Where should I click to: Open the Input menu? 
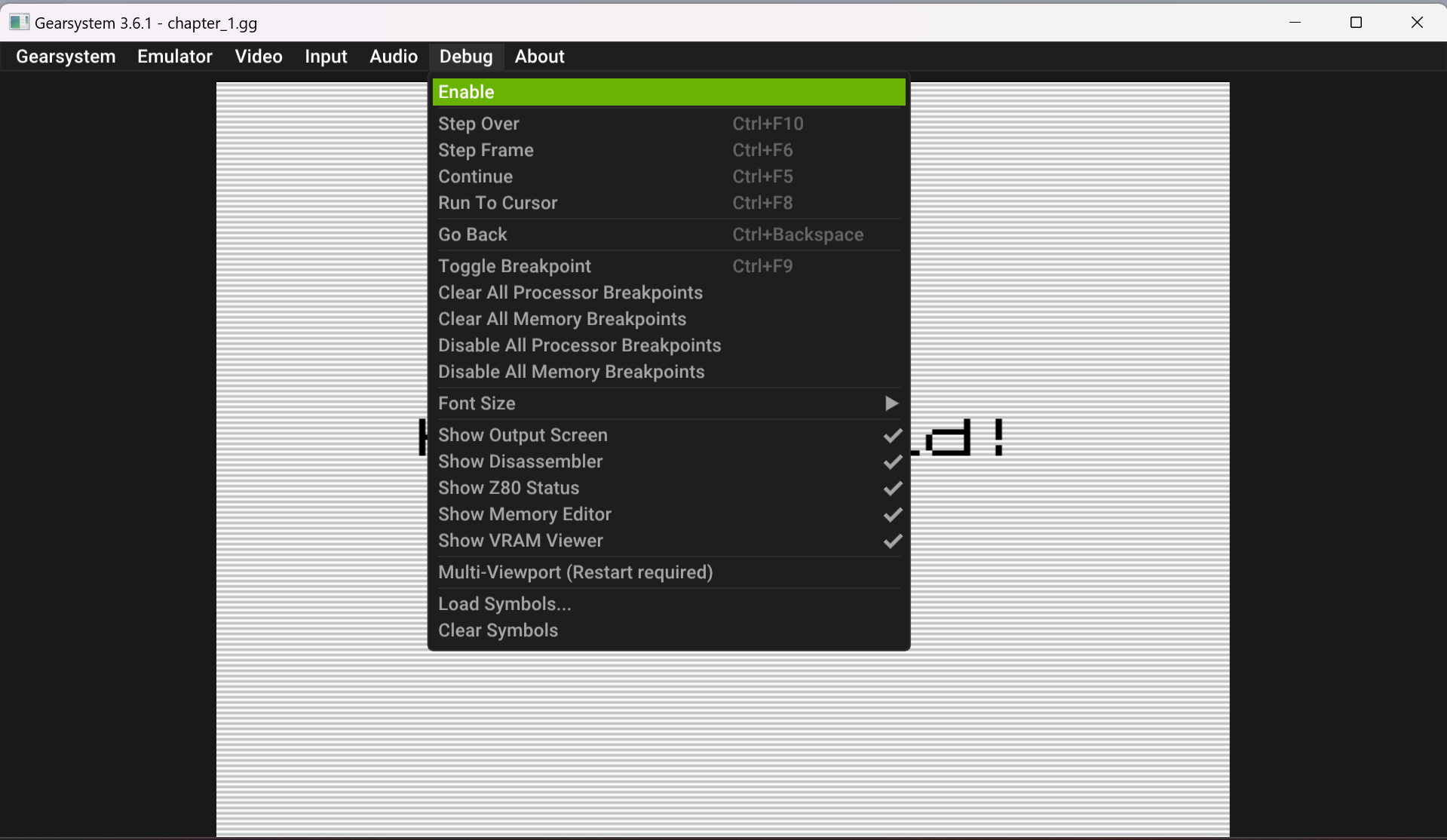[326, 57]
